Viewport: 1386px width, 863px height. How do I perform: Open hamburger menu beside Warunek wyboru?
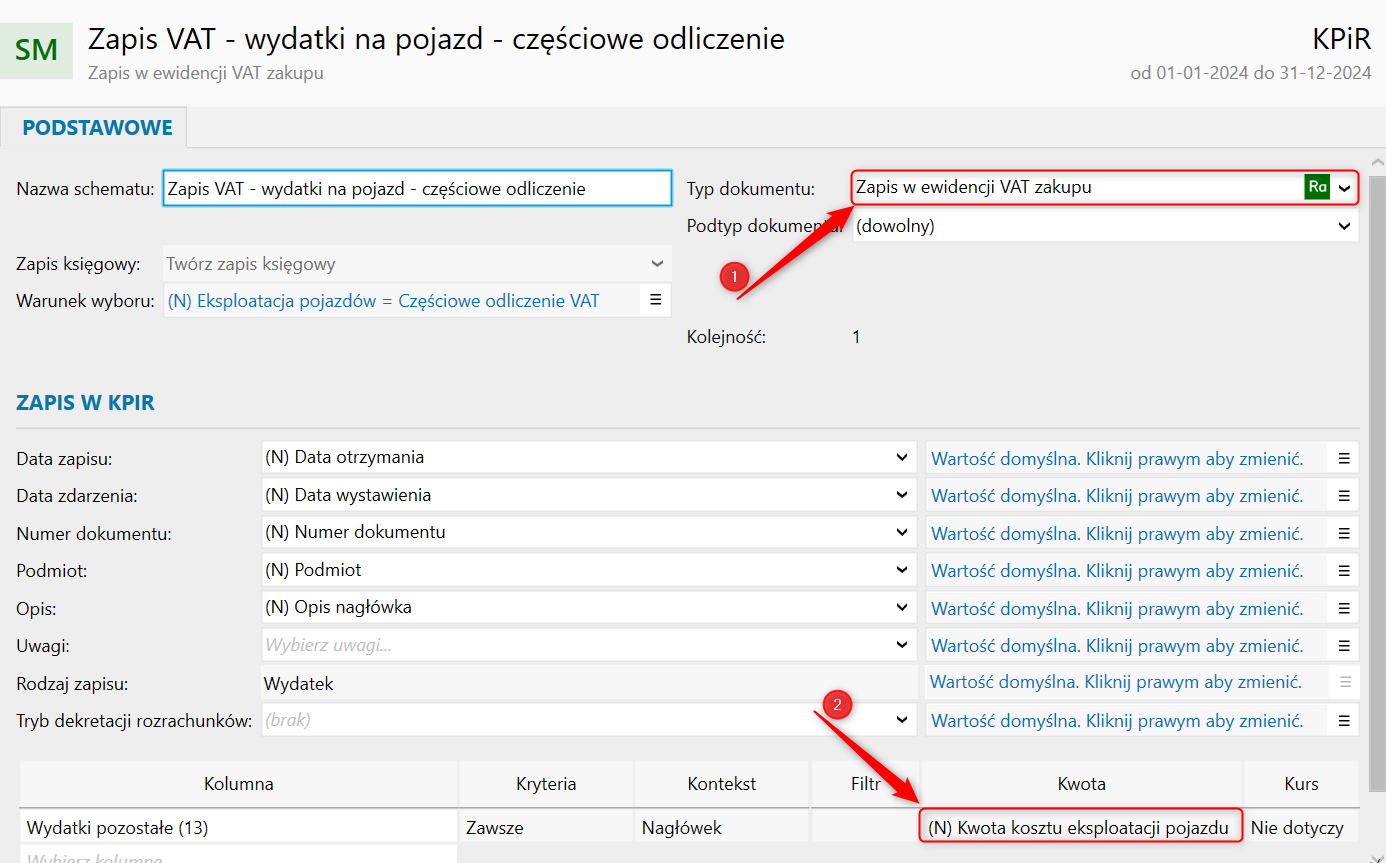click(x=656, y=300)
